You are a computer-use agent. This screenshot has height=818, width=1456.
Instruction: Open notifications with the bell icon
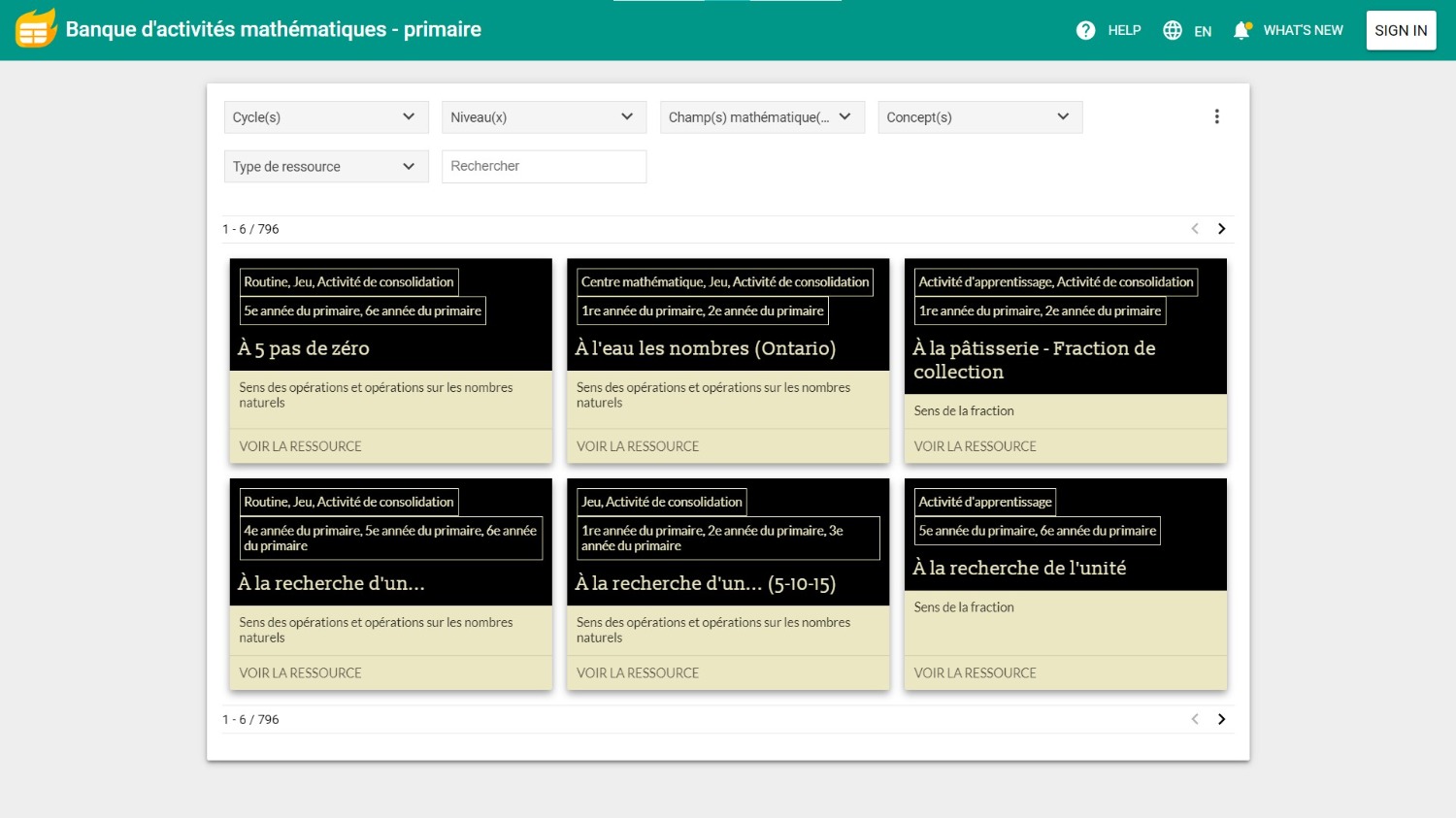tap(1241, 30)
